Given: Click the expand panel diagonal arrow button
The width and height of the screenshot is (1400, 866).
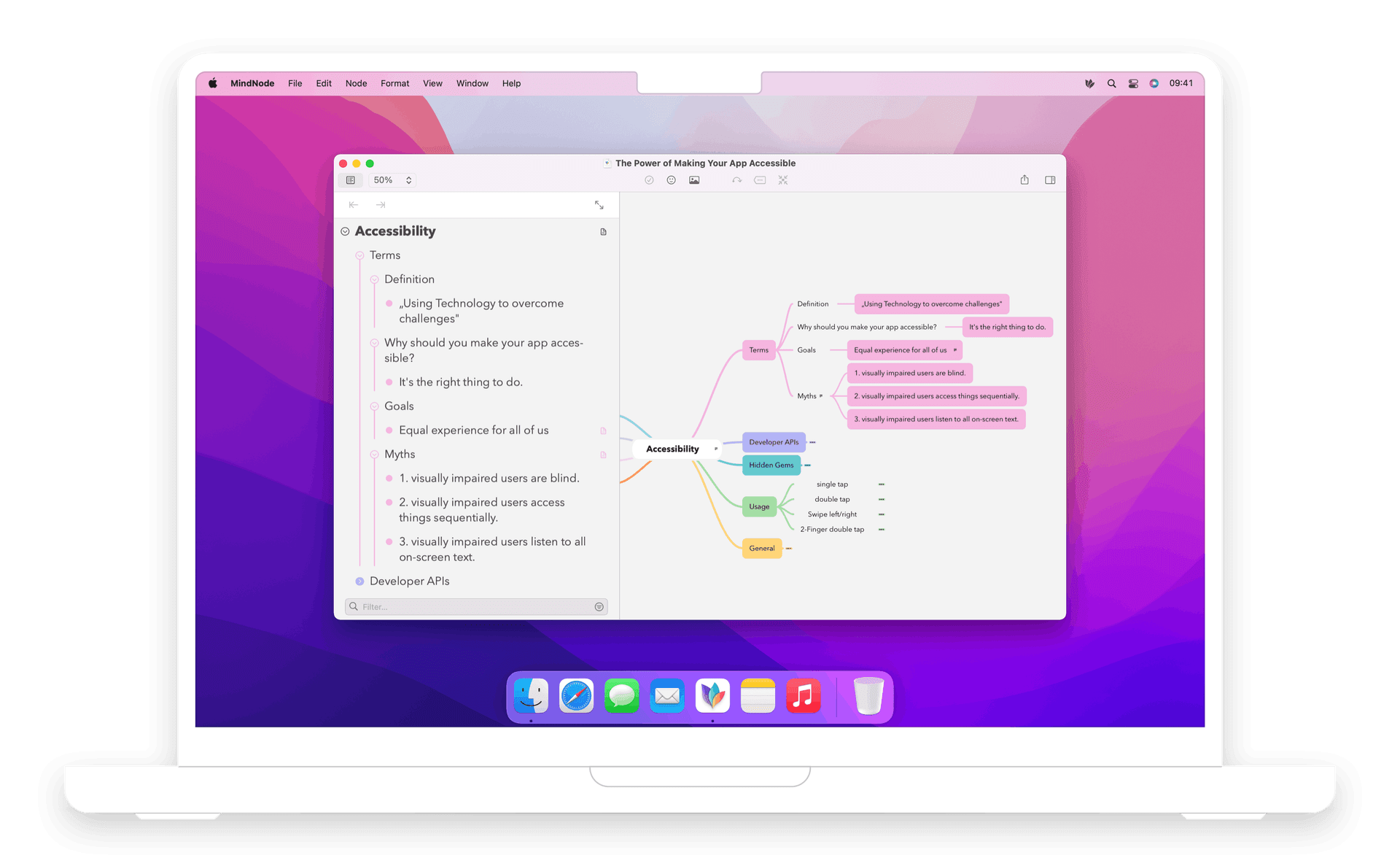Looking at the screenshot, I should point(599,205).
